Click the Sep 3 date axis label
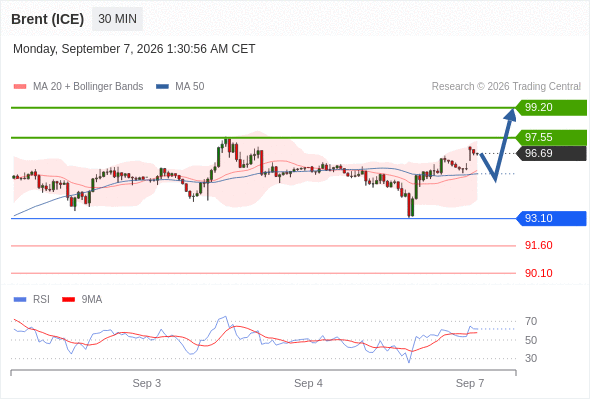Screen dimensions: 590x400 pos(146,383)
